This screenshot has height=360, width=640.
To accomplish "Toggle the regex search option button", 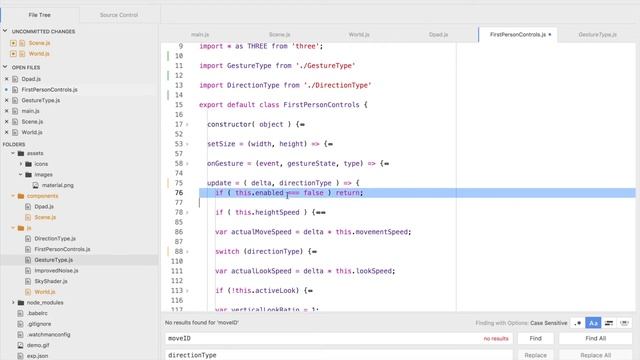I will click(578, 323).
